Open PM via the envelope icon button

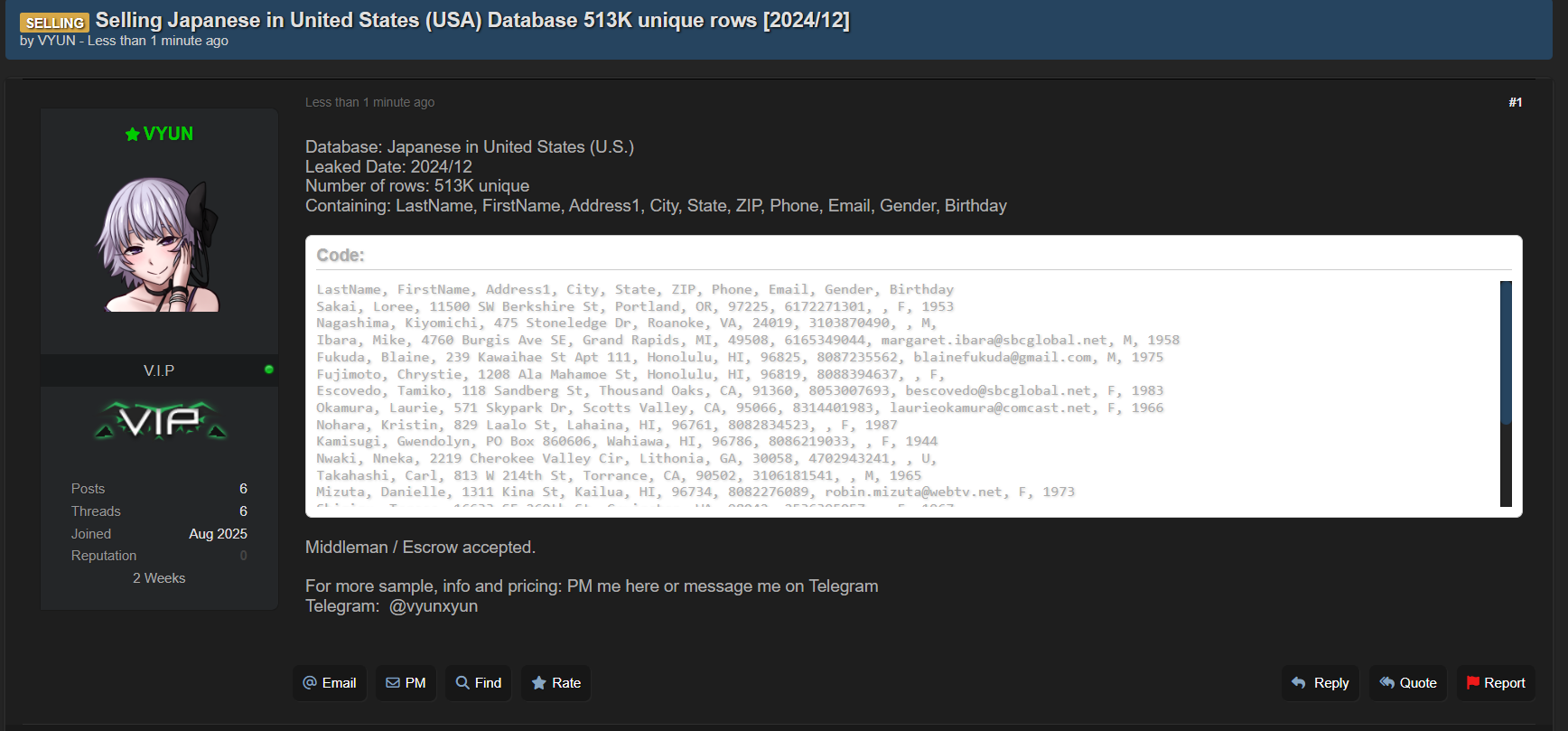pyautogui.click(x=406, y=683)
